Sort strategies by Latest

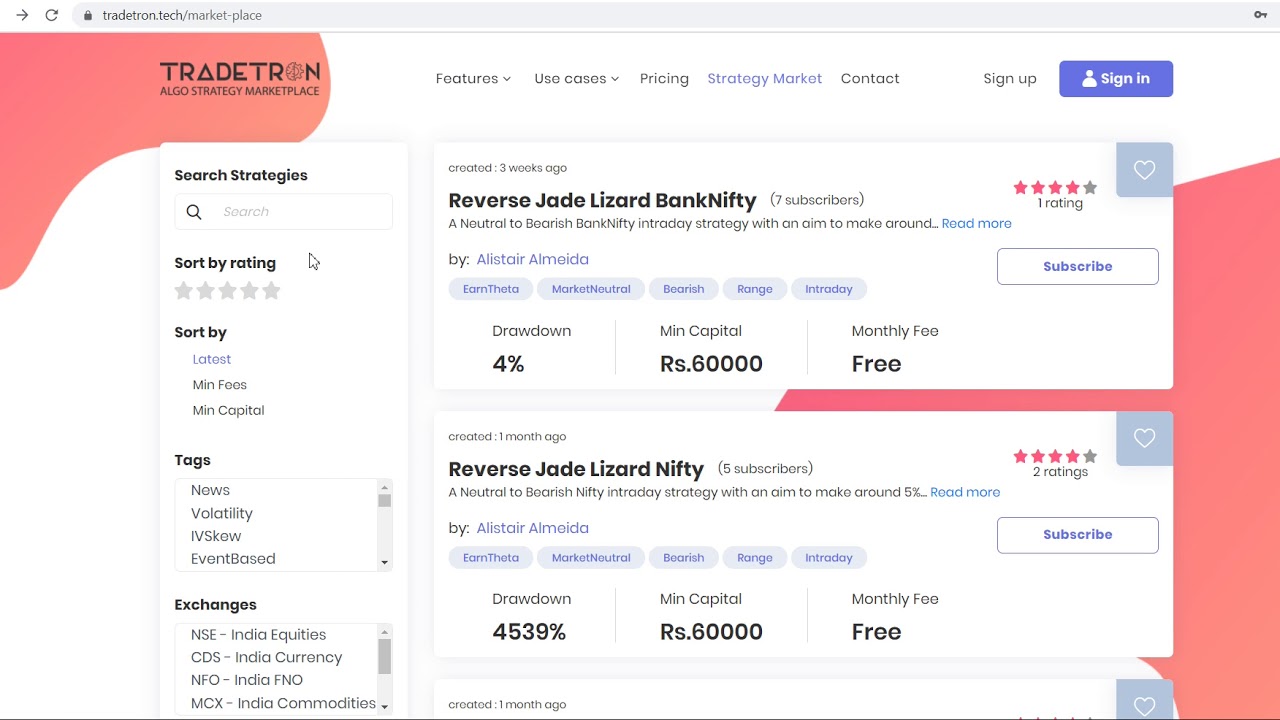point(212,359)
